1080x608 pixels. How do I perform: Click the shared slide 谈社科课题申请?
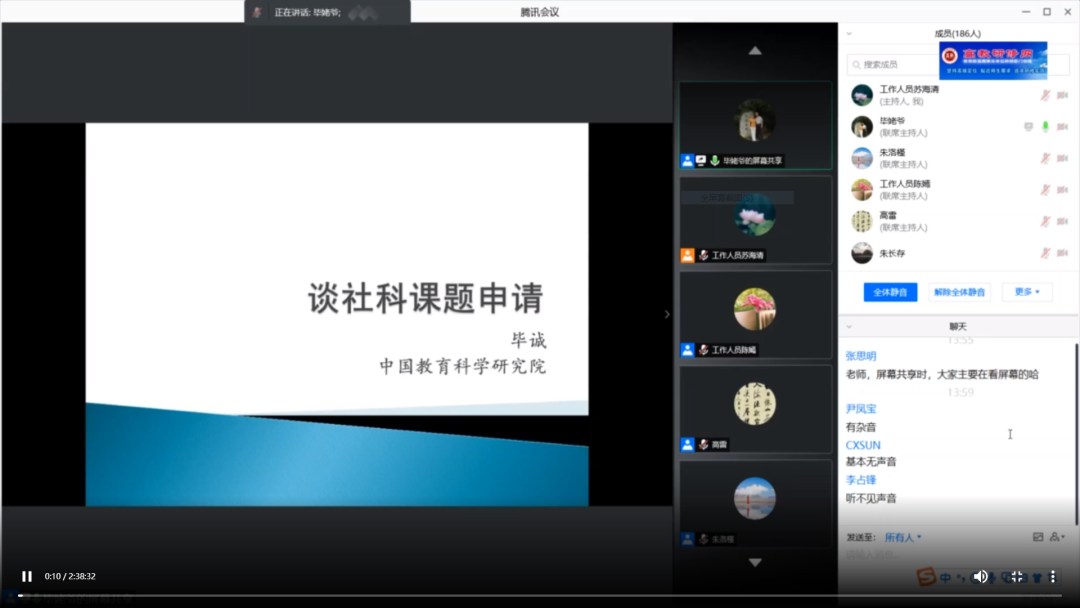coord(337,315)
